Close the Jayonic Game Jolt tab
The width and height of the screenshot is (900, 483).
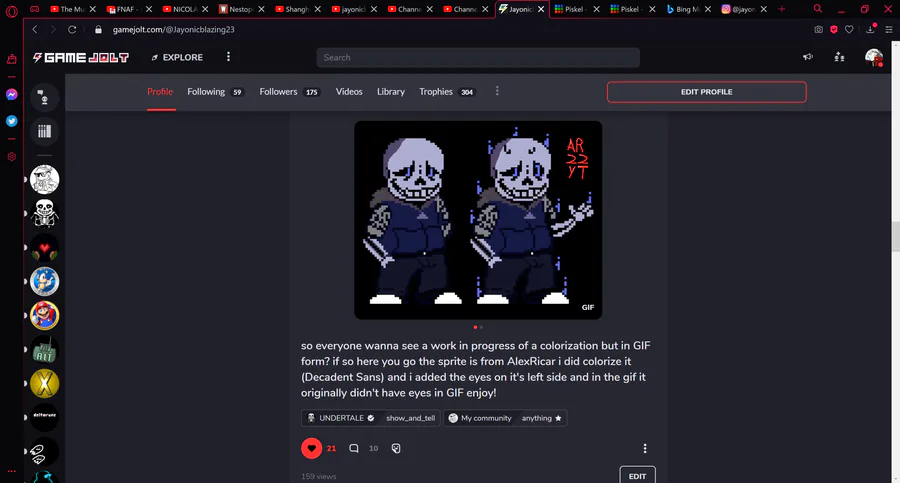point(541,9)
